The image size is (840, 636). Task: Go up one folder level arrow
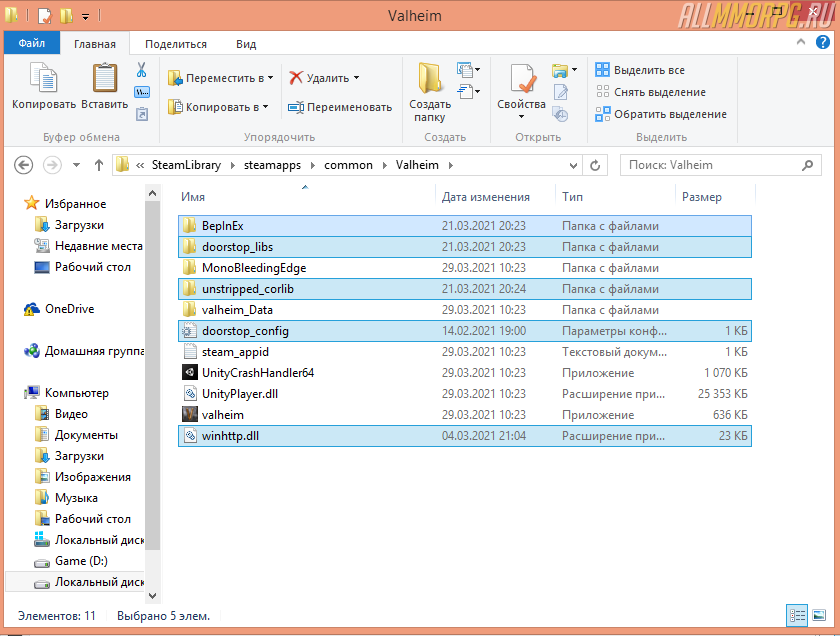[99, 165]
